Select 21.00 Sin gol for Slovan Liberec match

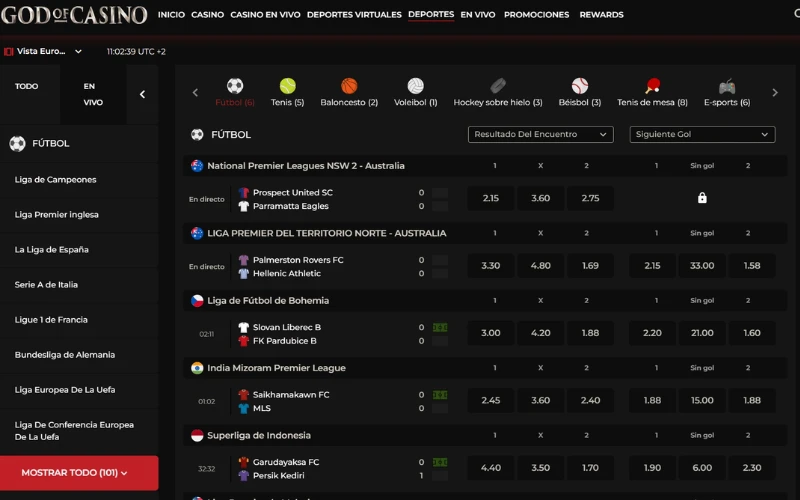tap(702, 333)
